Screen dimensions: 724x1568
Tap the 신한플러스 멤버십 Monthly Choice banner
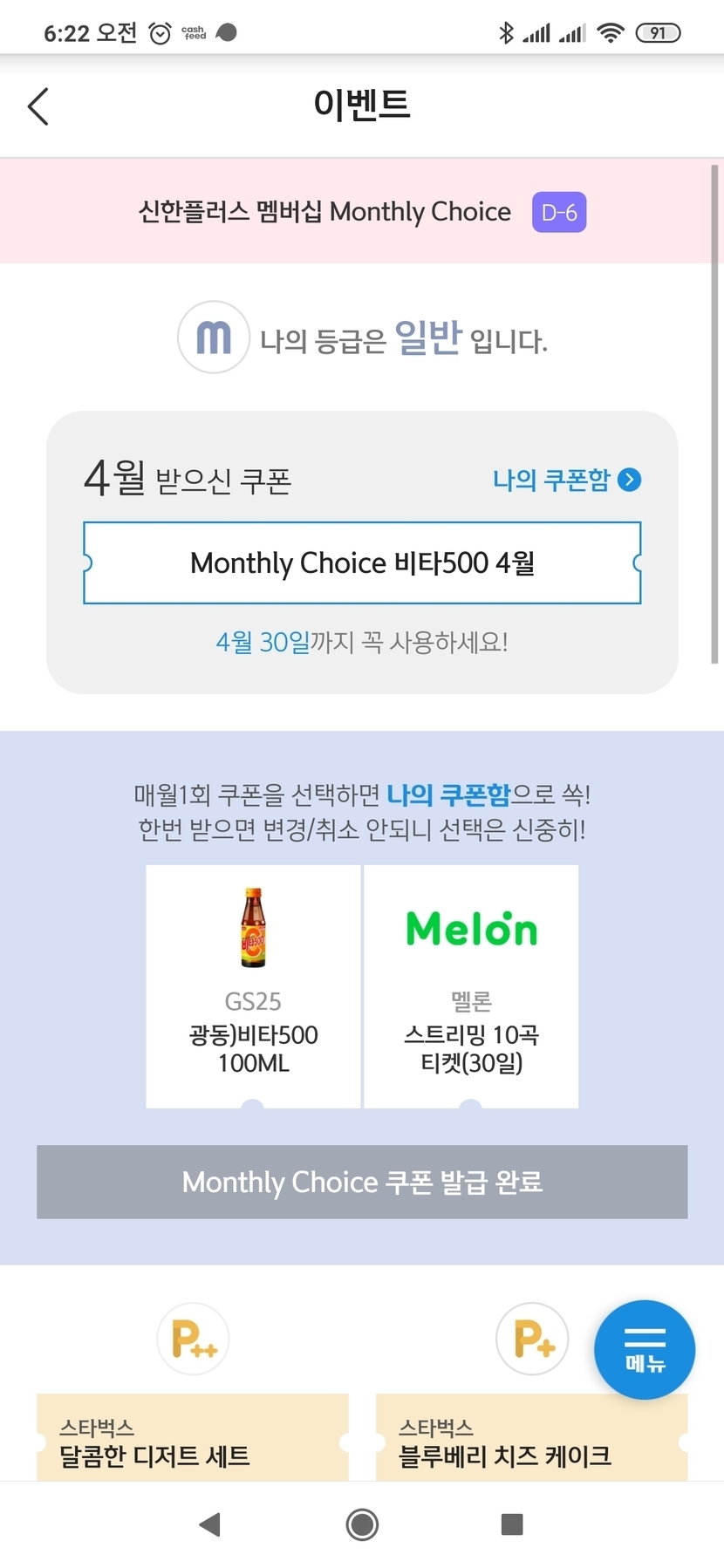click(x=325, y=212)
